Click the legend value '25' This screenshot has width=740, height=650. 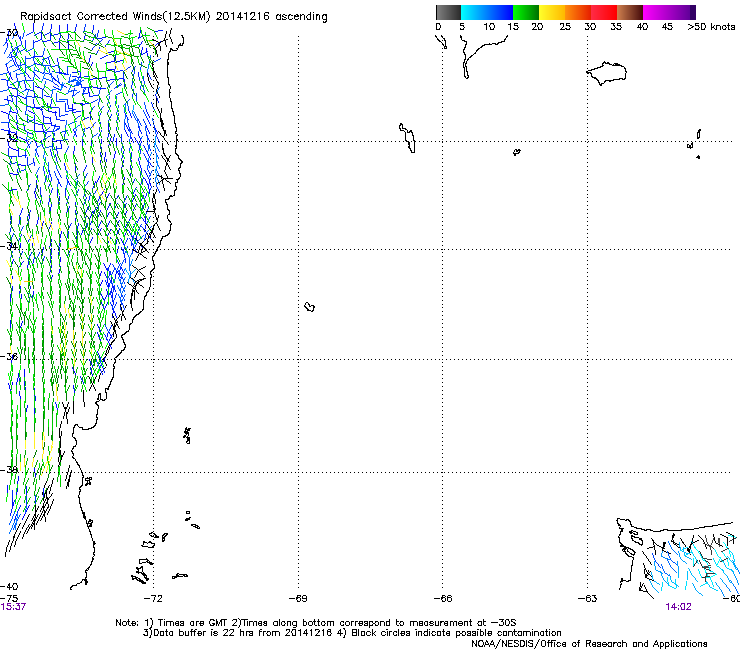pos(565,27)
